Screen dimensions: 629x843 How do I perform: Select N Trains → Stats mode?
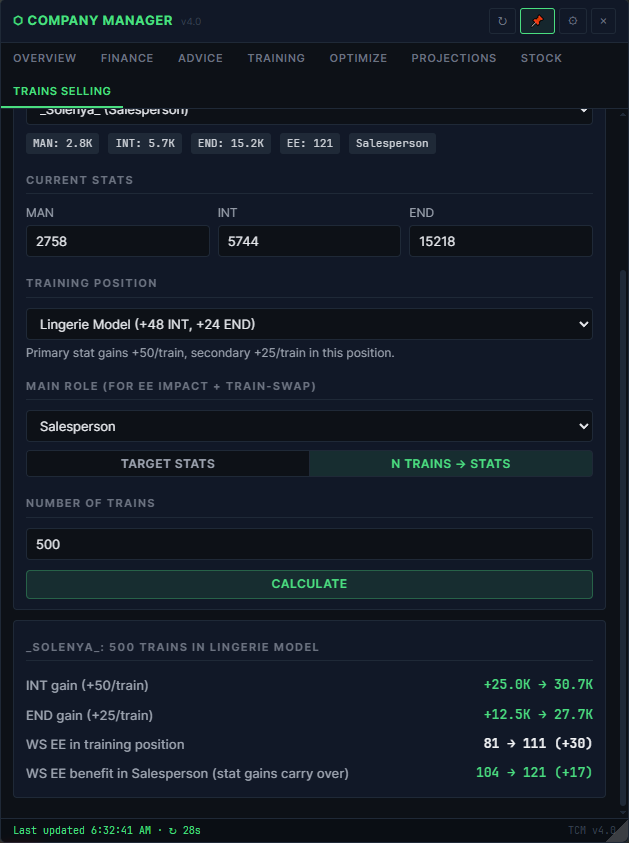pos(451,463)
